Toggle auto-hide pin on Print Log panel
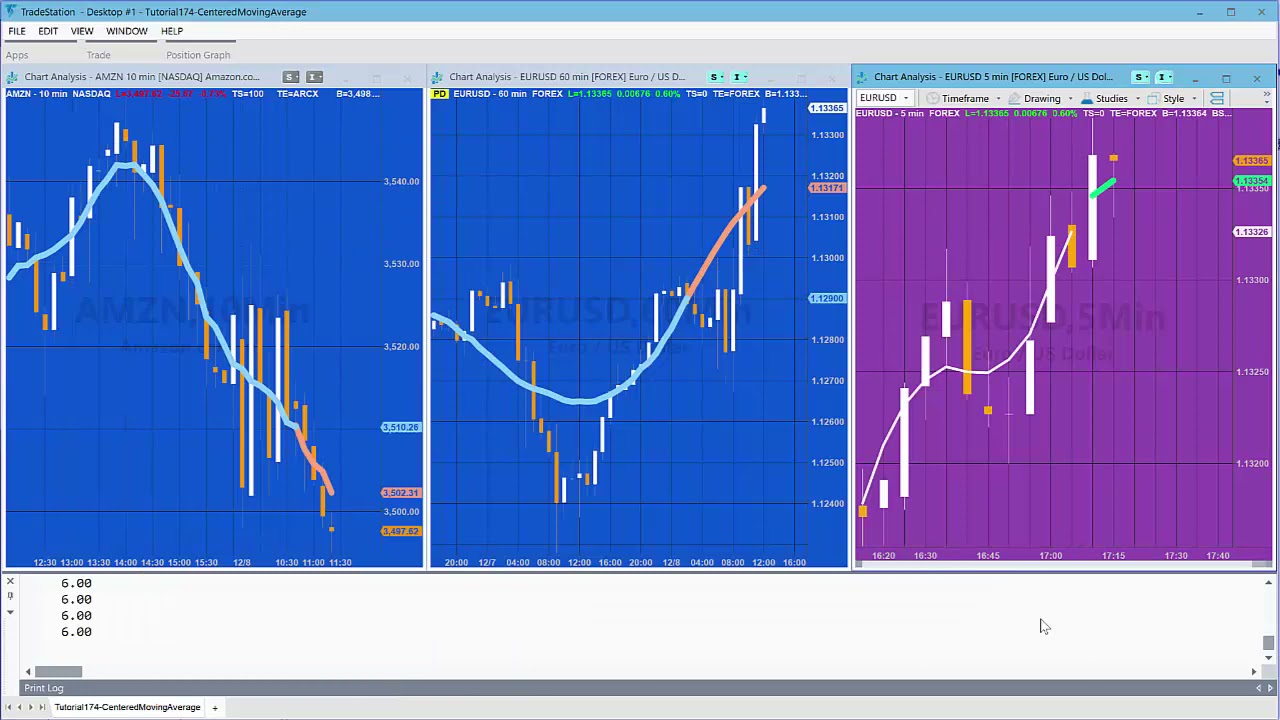Viewport: 1280px width, 720px height. tap(10, 597)
